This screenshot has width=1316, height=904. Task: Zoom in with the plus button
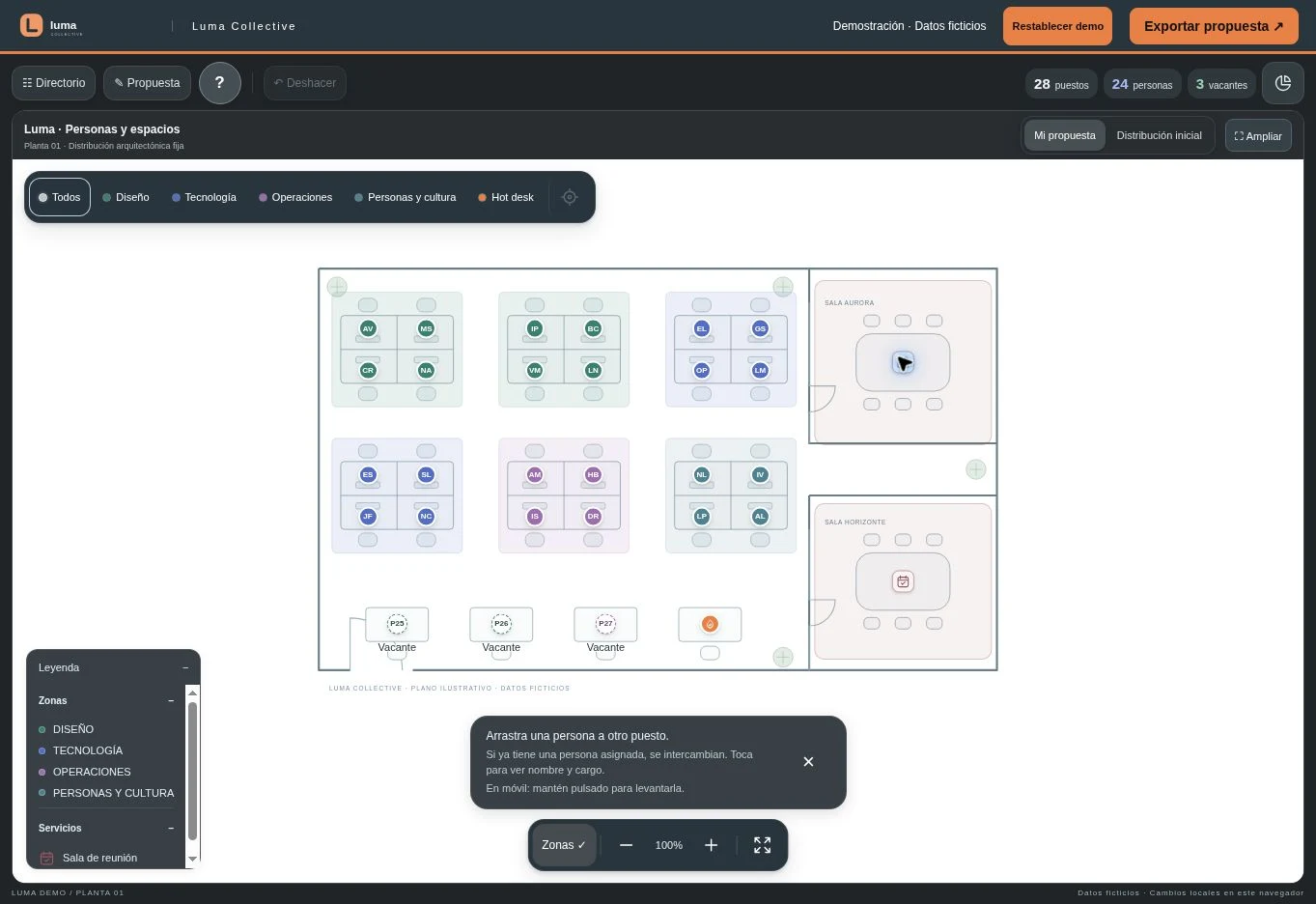(712, 845)
